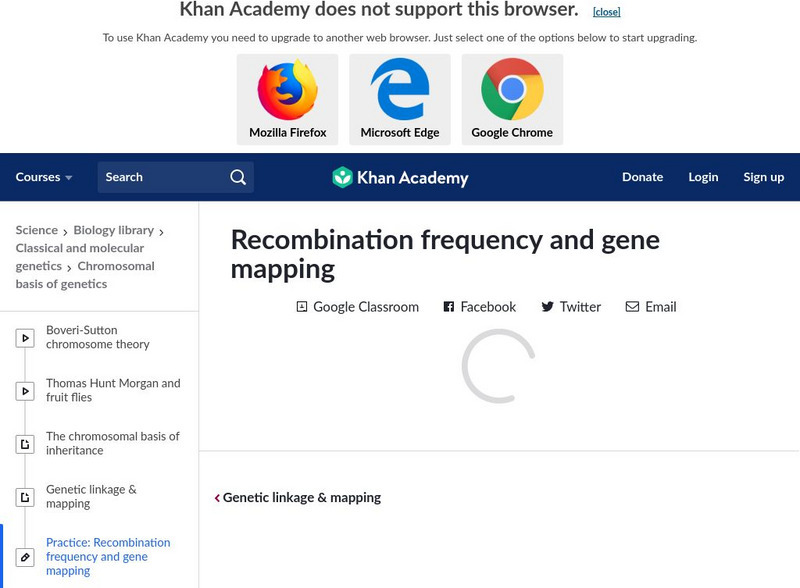Share the page on Facebook
This screenshot has width=800, height=588.
(x=480, y=307)
